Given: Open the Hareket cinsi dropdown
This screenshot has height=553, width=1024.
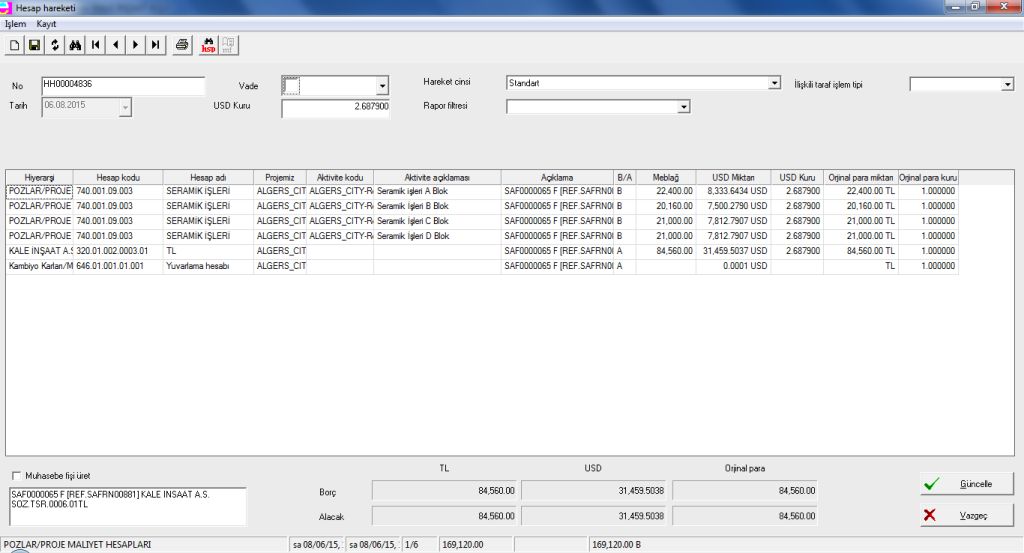Looking at the screenshot, I should (774, 84).
